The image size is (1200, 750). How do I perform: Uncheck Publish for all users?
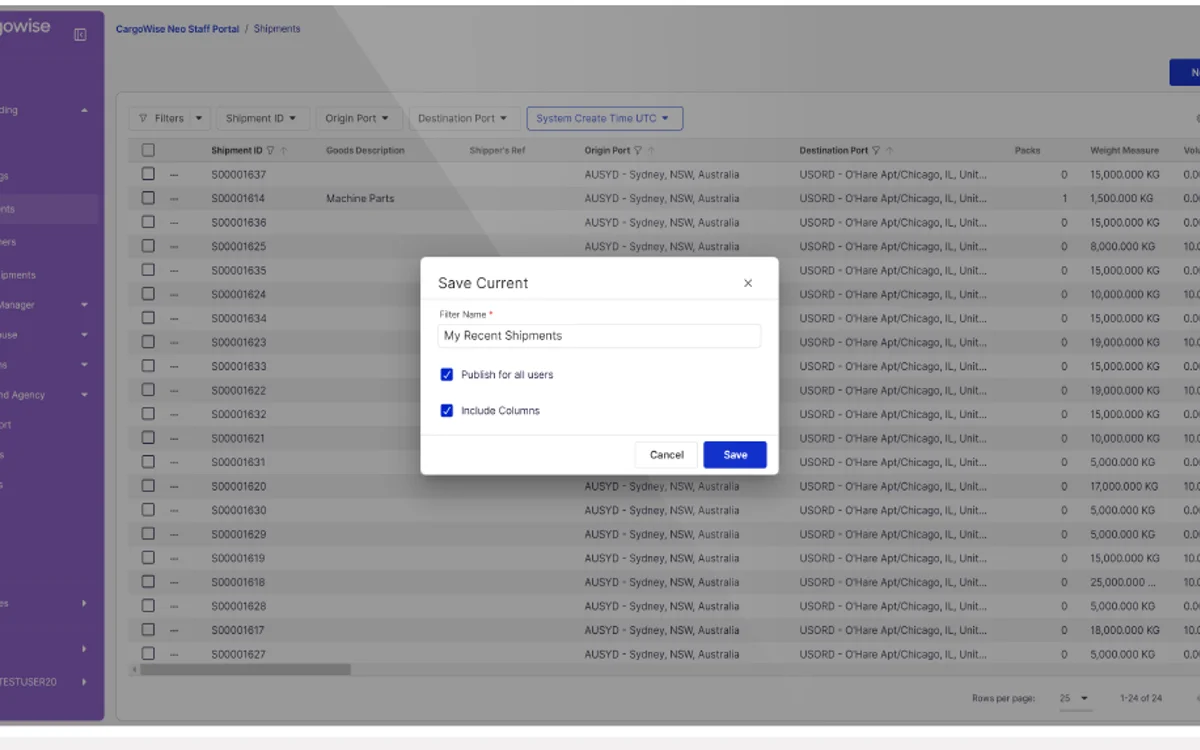point(447,375)
